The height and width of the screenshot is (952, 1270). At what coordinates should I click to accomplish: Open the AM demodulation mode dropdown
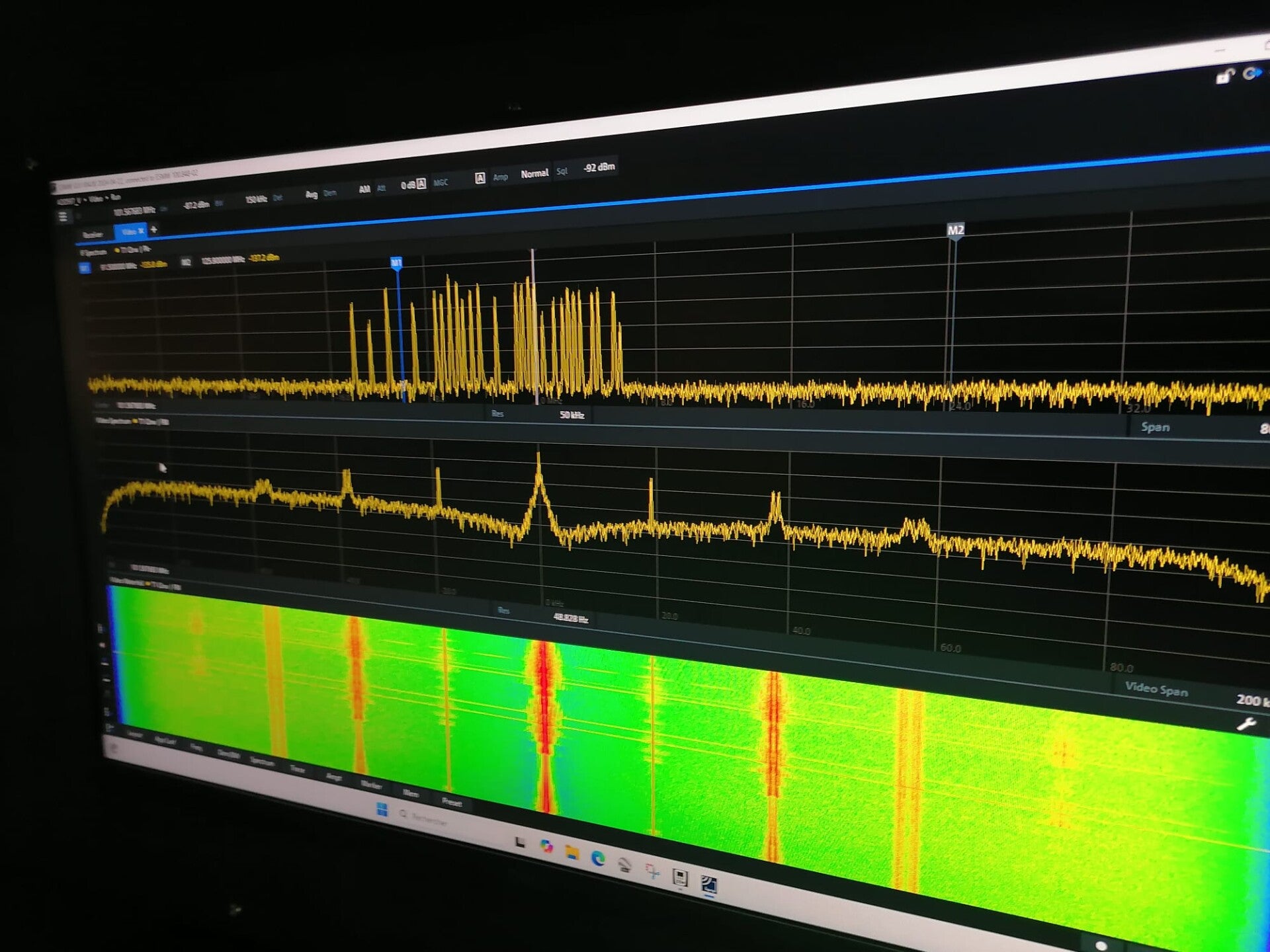click(364, 189)
